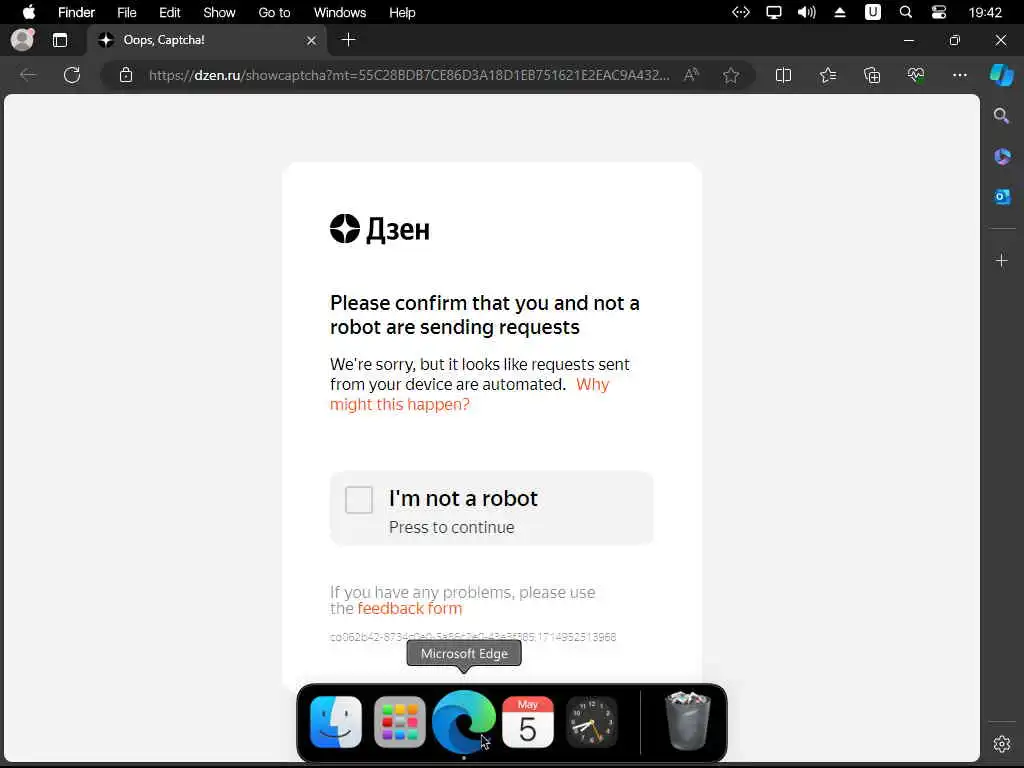Open the Help menu
The width and height of the screenshot is (1024, 768).
pyautogui.click(x=402, y=12)
